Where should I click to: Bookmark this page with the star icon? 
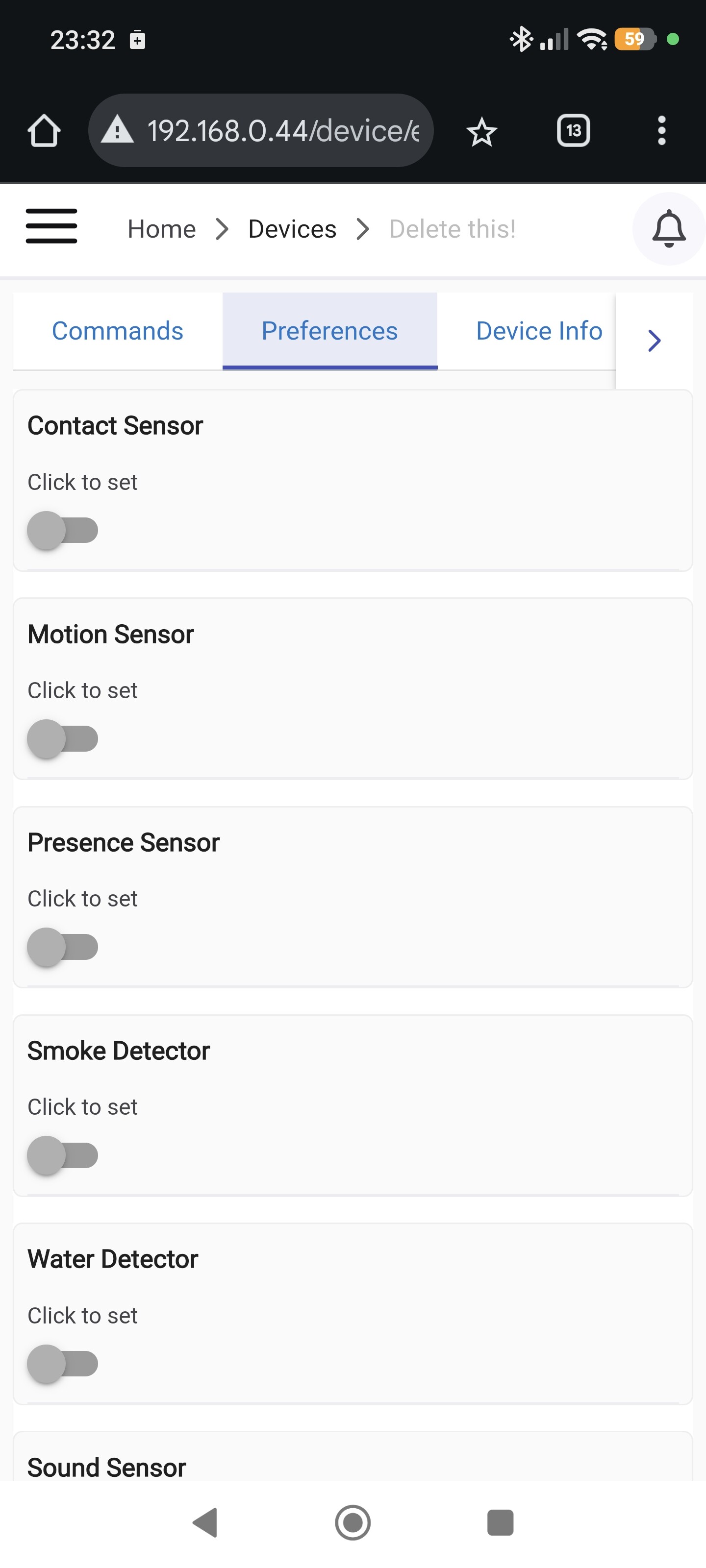click(x=481, y=131)
